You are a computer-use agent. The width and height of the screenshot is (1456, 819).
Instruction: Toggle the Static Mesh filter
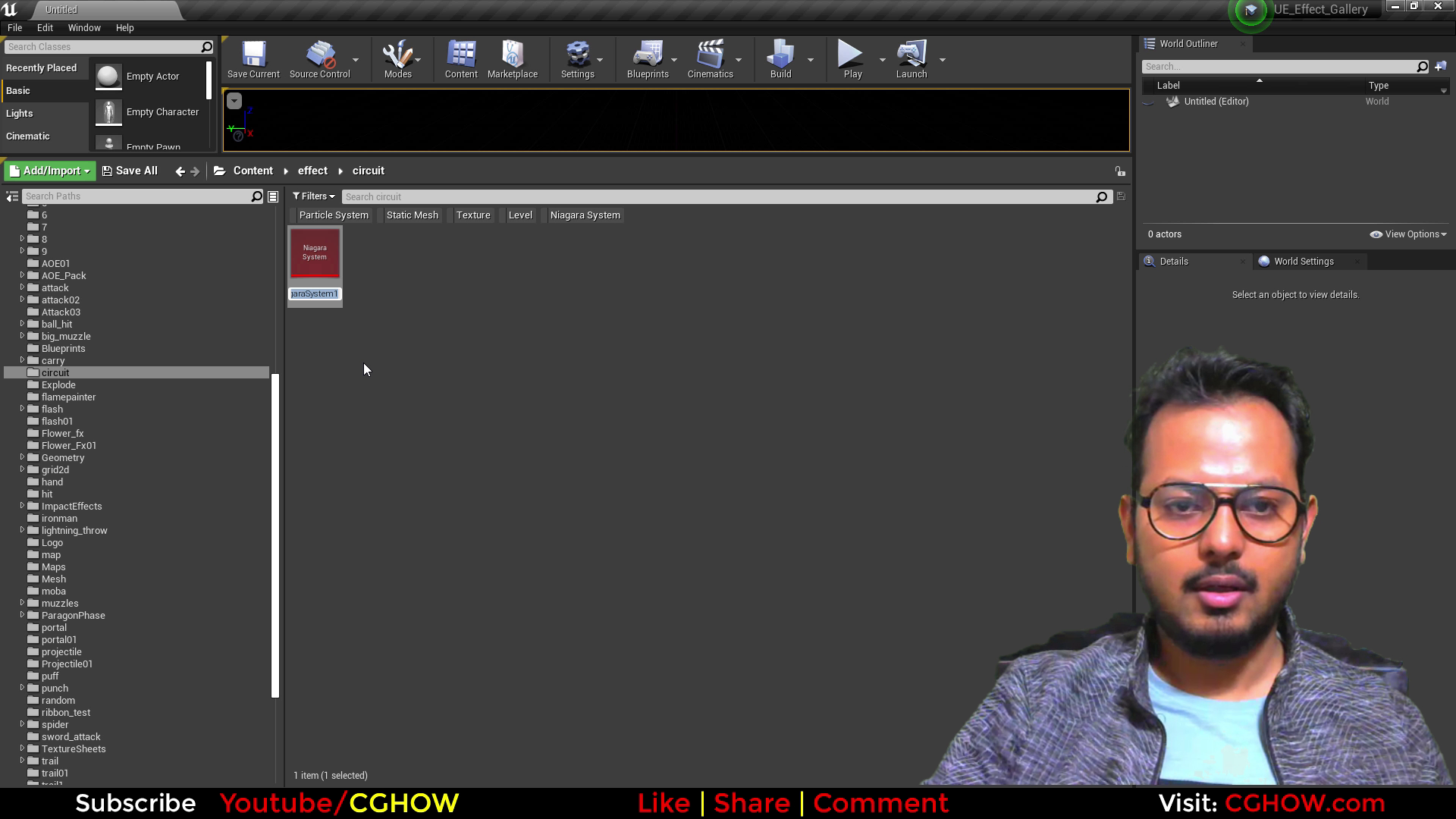[x=412, y=215]
